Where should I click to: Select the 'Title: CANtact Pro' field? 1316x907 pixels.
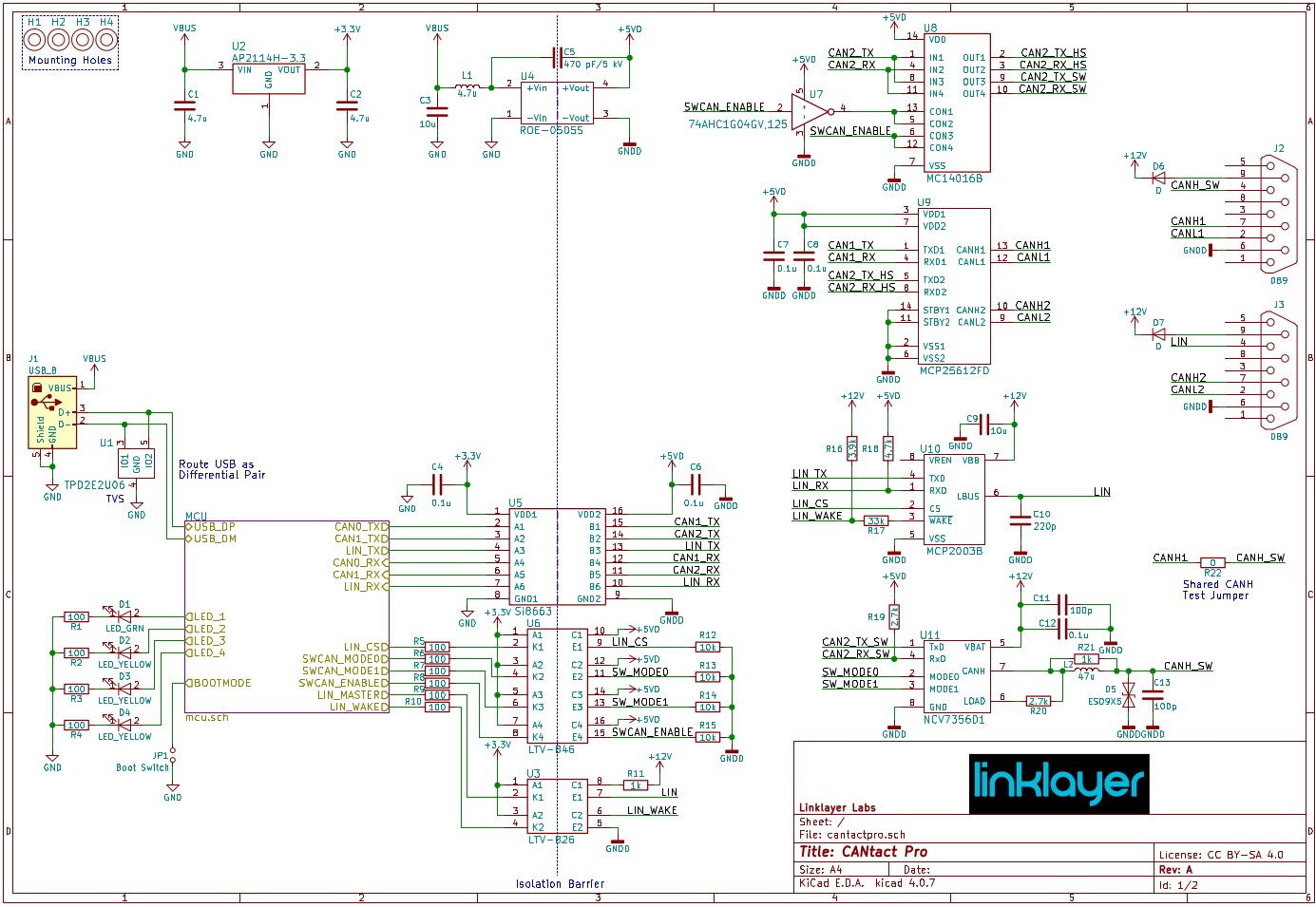[863, 852]
